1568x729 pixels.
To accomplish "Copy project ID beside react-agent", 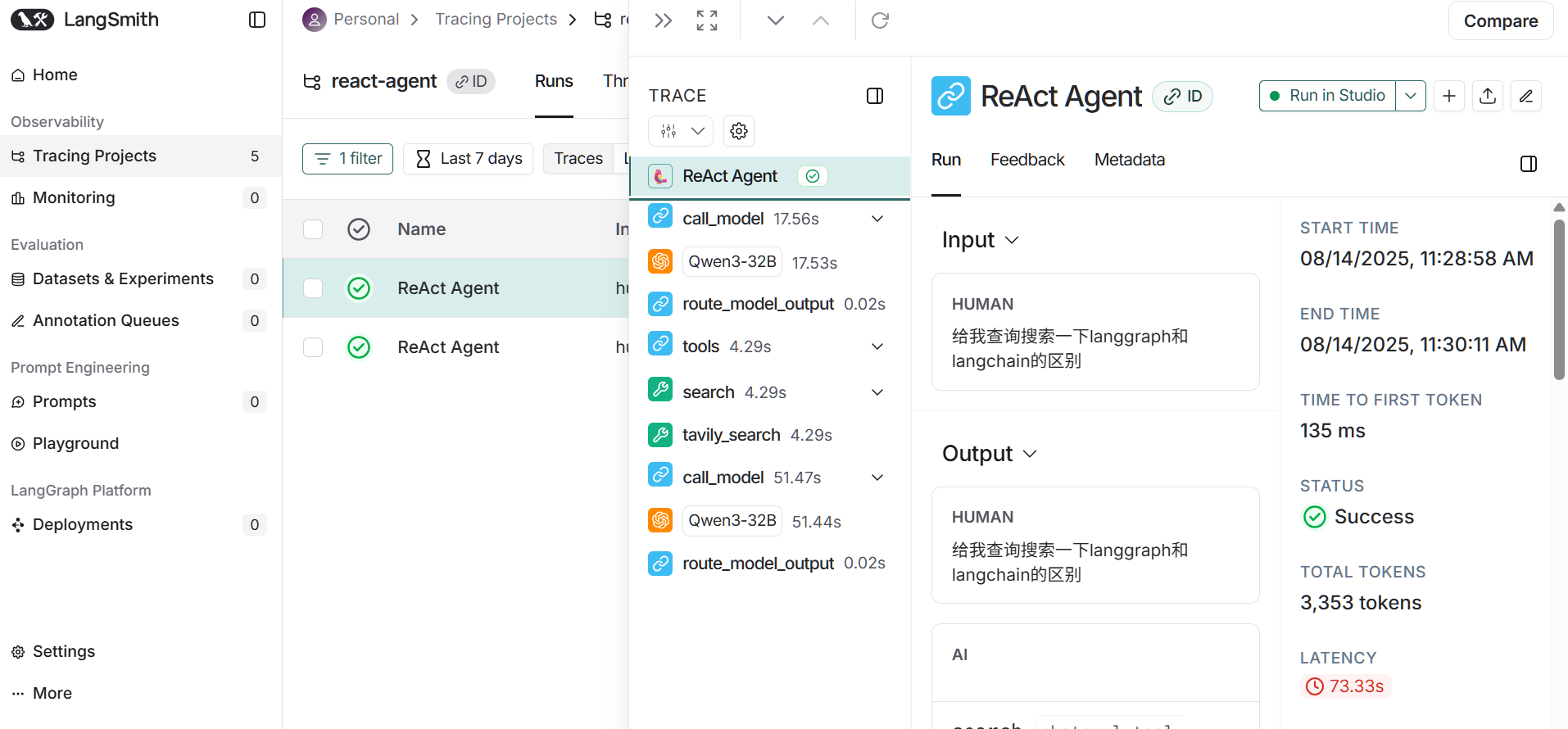I will pos(471,81).
